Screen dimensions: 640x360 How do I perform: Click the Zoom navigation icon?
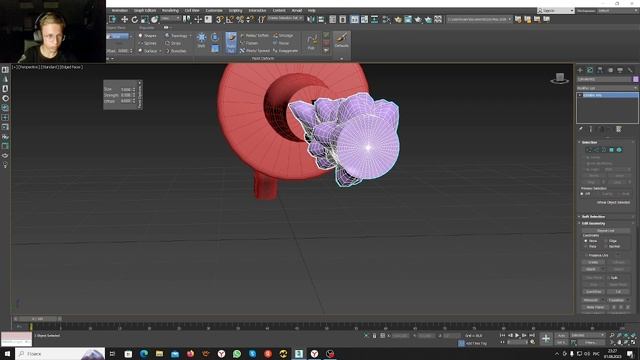(612, 335)
